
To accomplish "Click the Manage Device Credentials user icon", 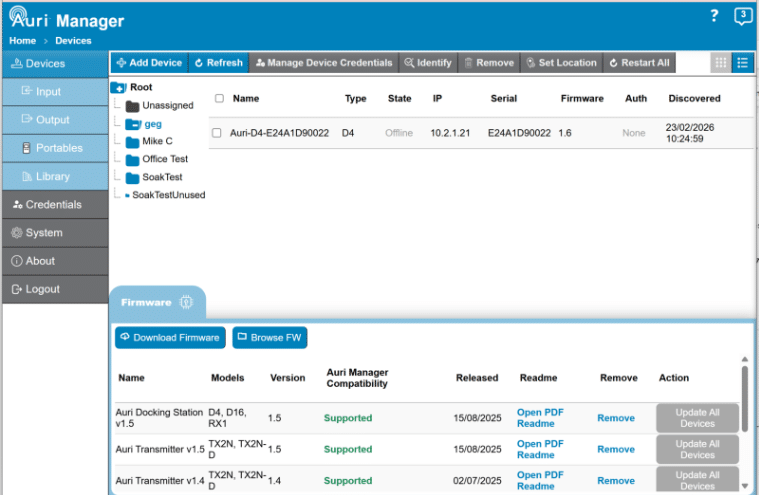I will click(260, 63).
